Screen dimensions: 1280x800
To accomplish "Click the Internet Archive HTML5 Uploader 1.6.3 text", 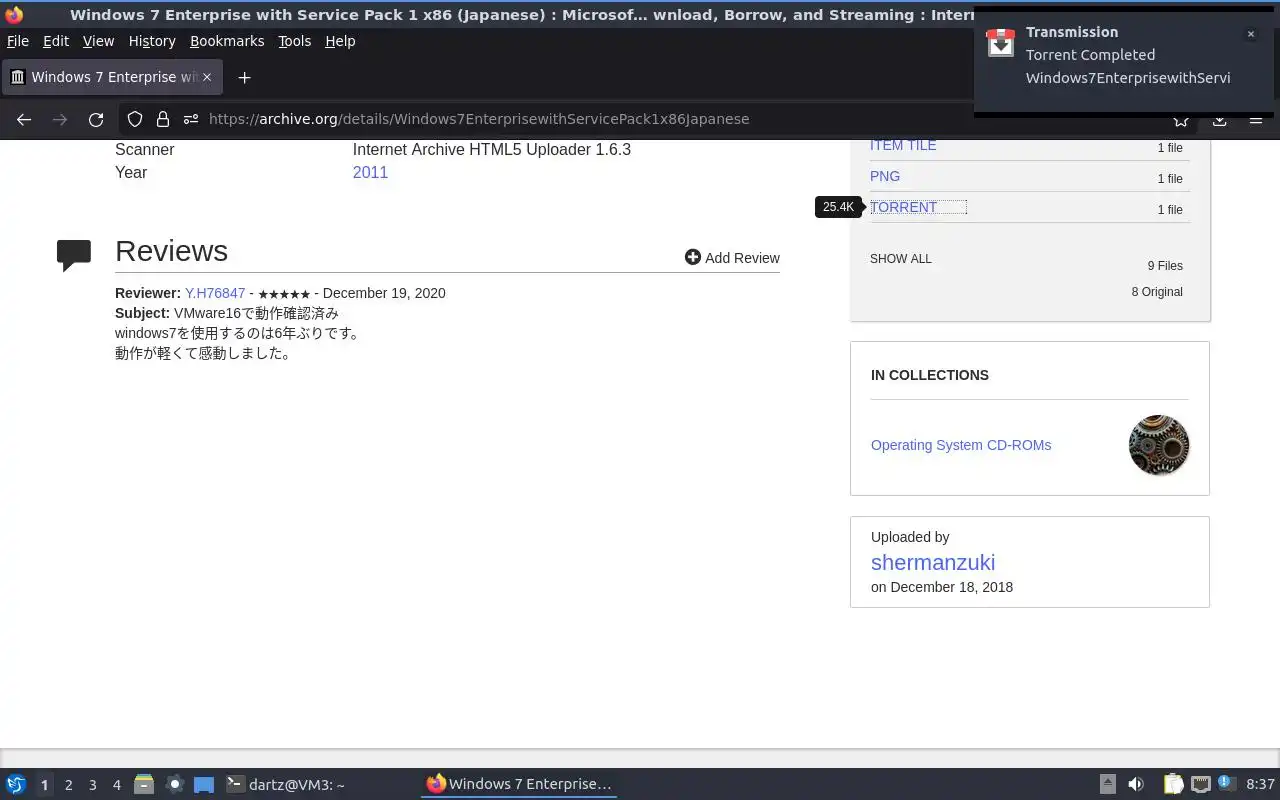I will pyautogui.click(x=492, y=149).
